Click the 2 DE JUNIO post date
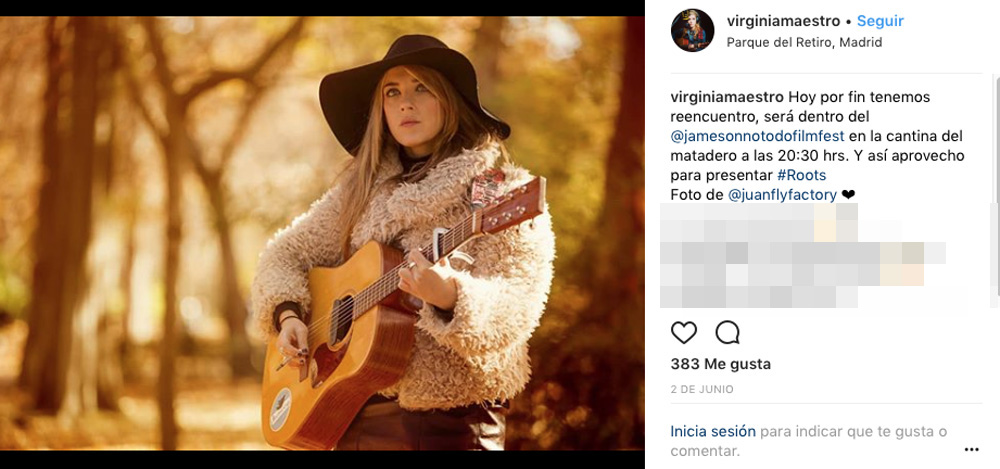1000x469 pixels. [702, 389]
